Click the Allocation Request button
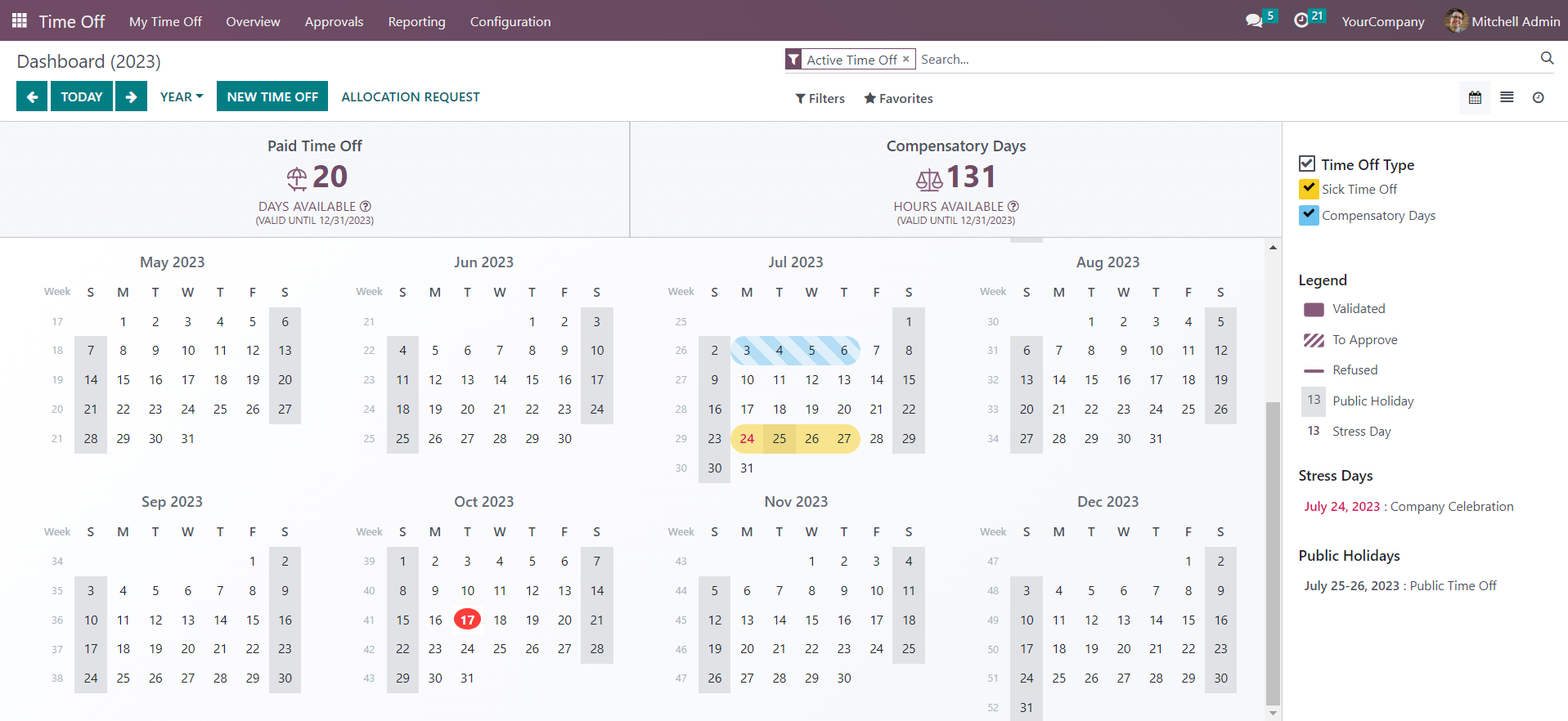The image size is (1568, 721). (x=411, y=96)
